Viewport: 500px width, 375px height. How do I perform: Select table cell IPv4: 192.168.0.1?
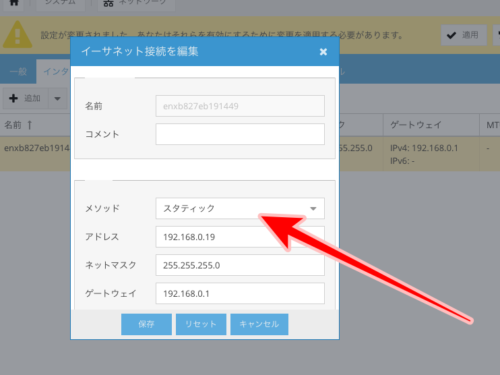click(x=424, y=148)
